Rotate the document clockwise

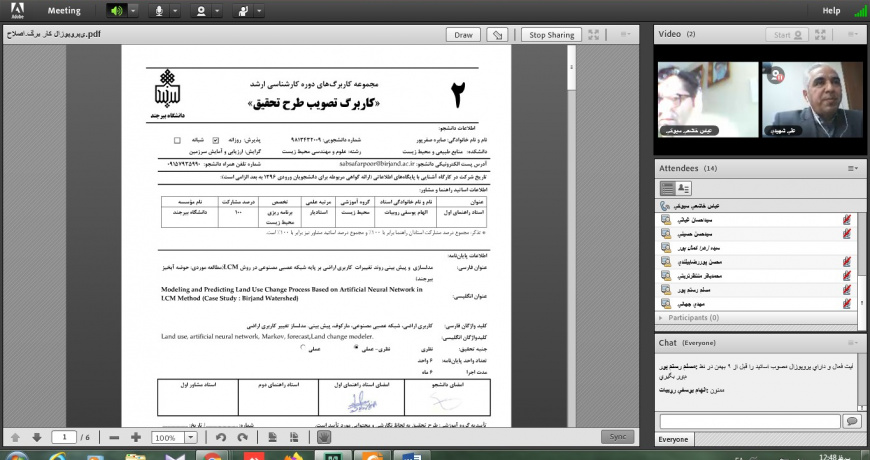pos(242,437)
